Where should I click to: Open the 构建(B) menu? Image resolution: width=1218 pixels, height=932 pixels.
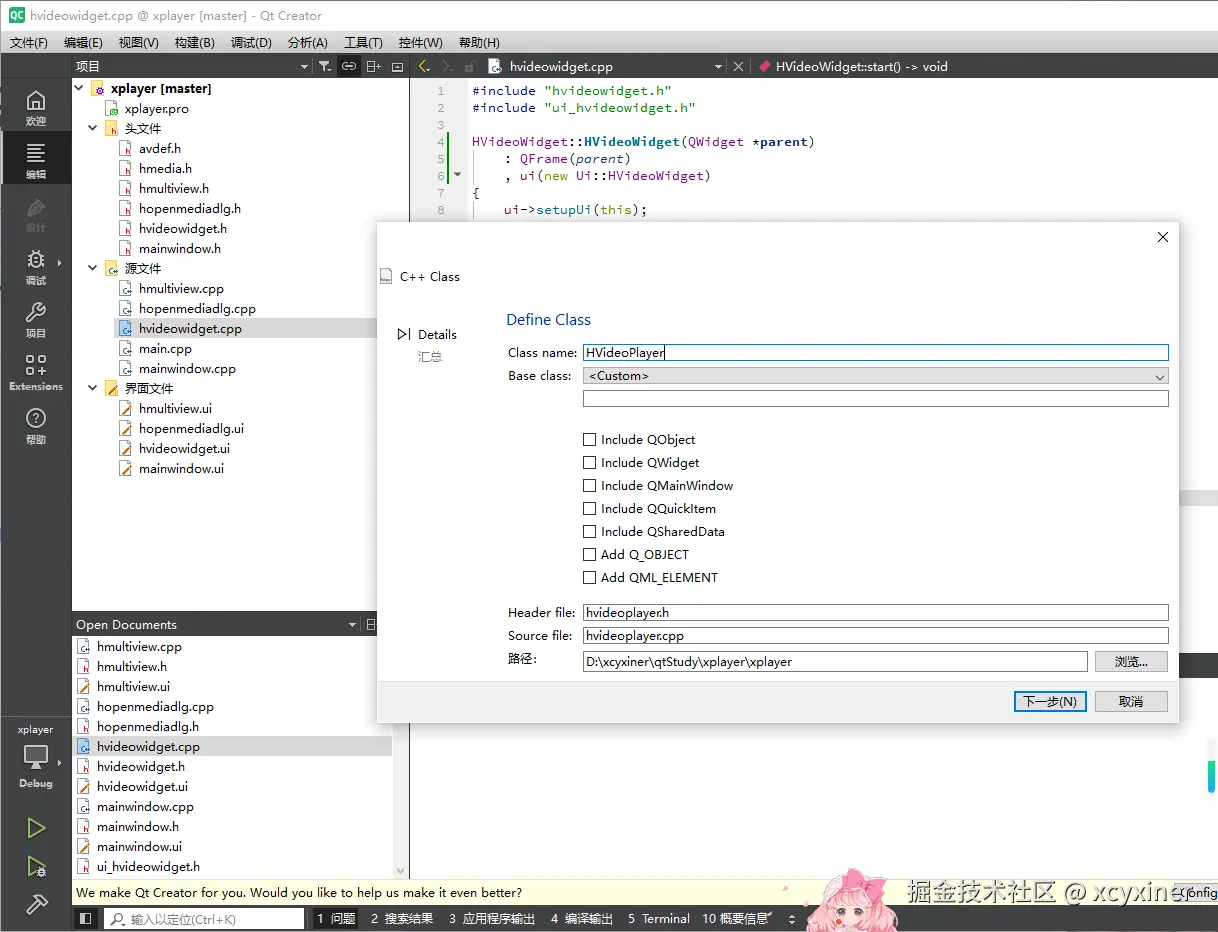194,42
